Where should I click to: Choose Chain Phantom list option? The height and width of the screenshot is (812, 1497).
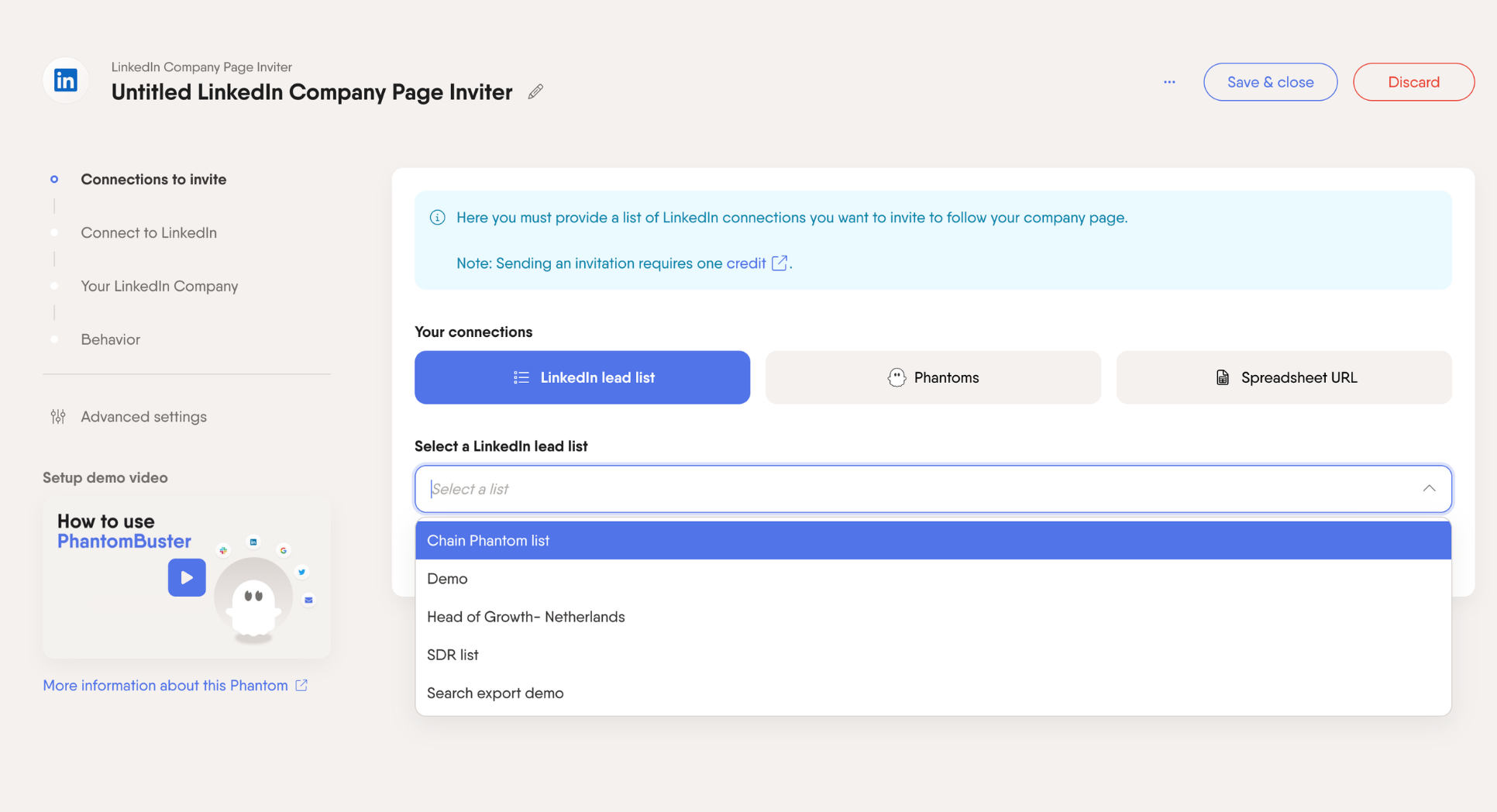933,541
